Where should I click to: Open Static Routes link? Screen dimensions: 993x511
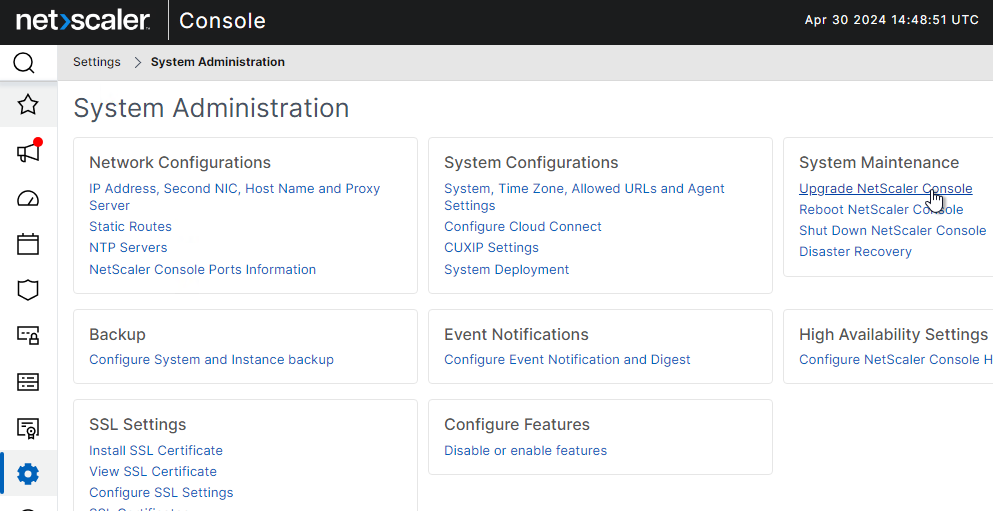click(130, 227)
